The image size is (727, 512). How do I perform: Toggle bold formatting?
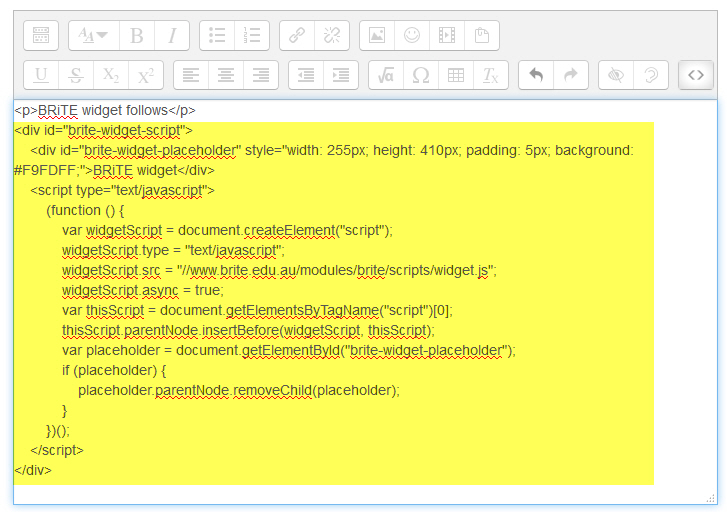click(137, 35)
